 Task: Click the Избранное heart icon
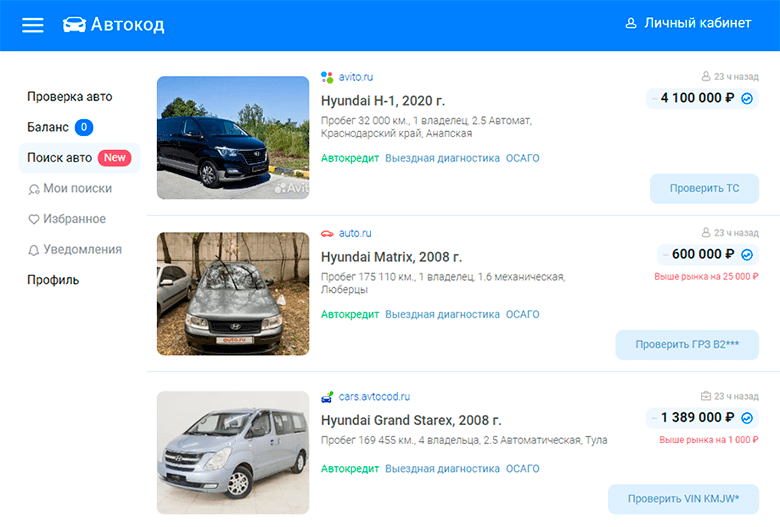33,219
